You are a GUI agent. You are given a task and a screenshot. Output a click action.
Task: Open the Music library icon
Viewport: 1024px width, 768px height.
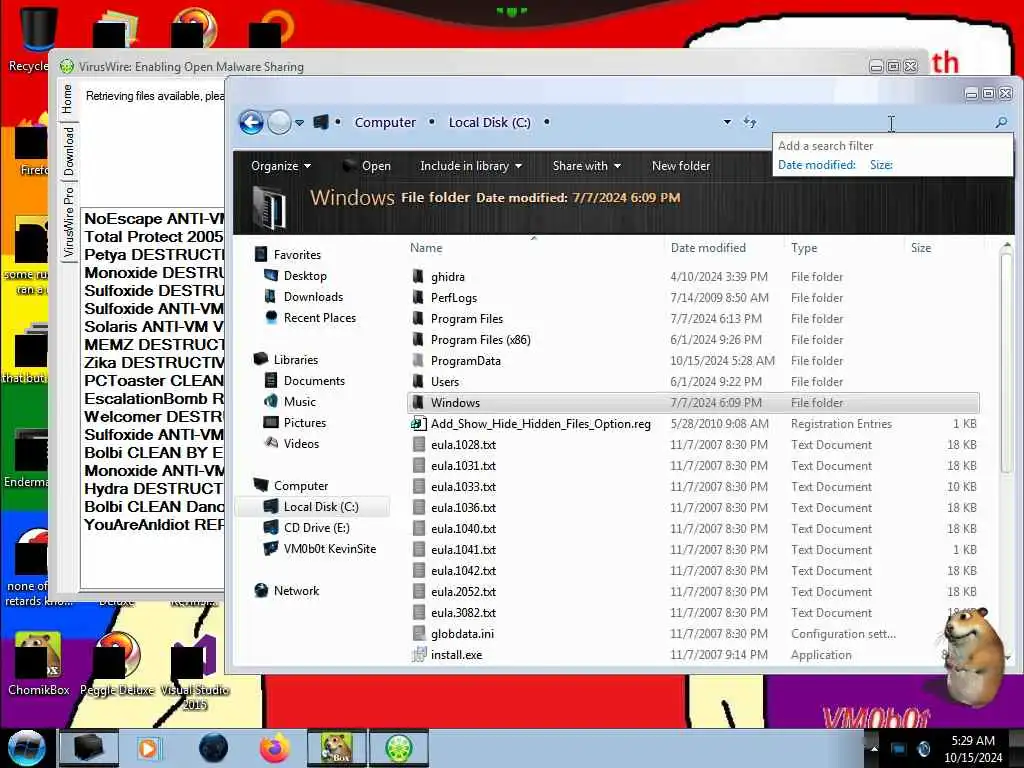270,402
